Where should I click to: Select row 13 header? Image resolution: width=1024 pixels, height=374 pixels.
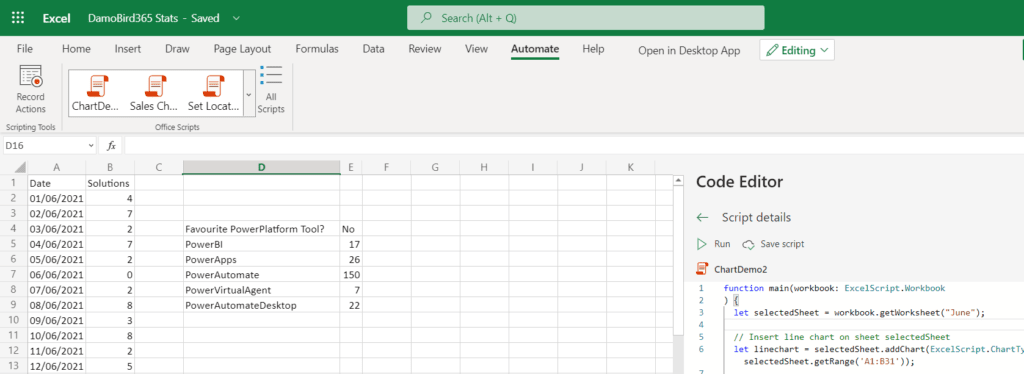pyautogui.click(x=14, y=366)
